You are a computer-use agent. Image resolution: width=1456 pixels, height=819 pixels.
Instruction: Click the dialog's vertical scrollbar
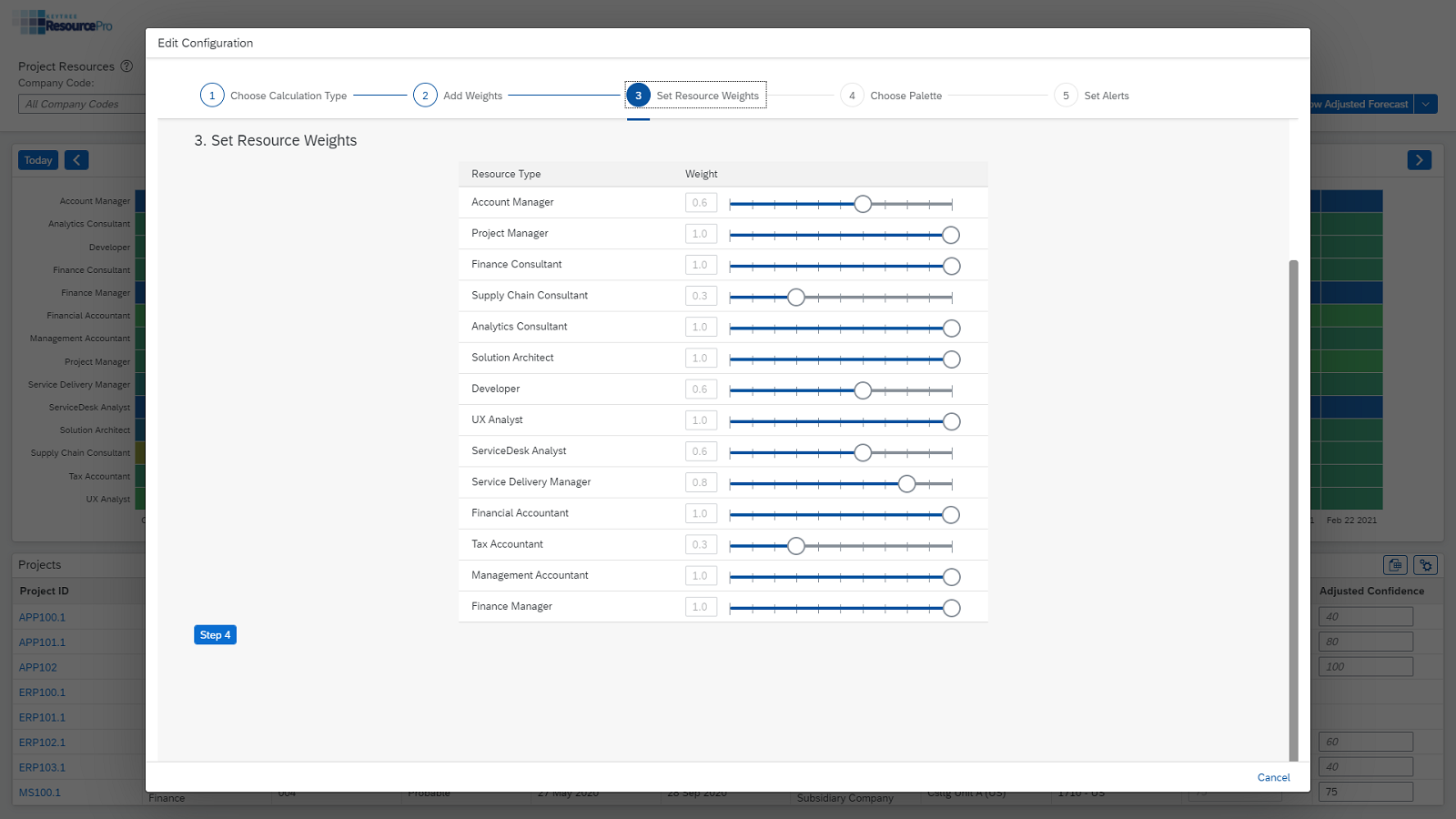point(1293,510)
